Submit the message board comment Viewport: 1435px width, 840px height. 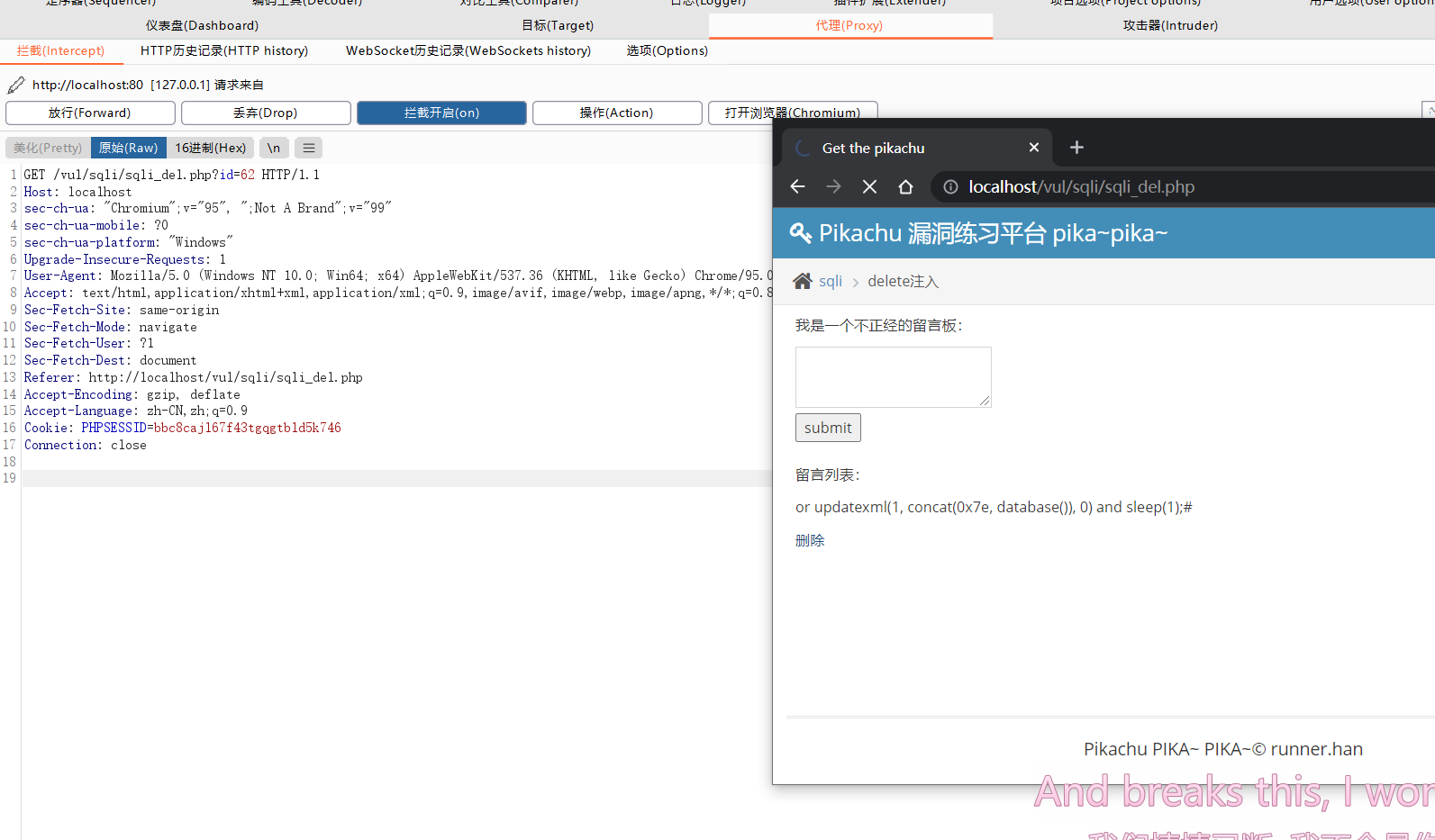[828, 428]
